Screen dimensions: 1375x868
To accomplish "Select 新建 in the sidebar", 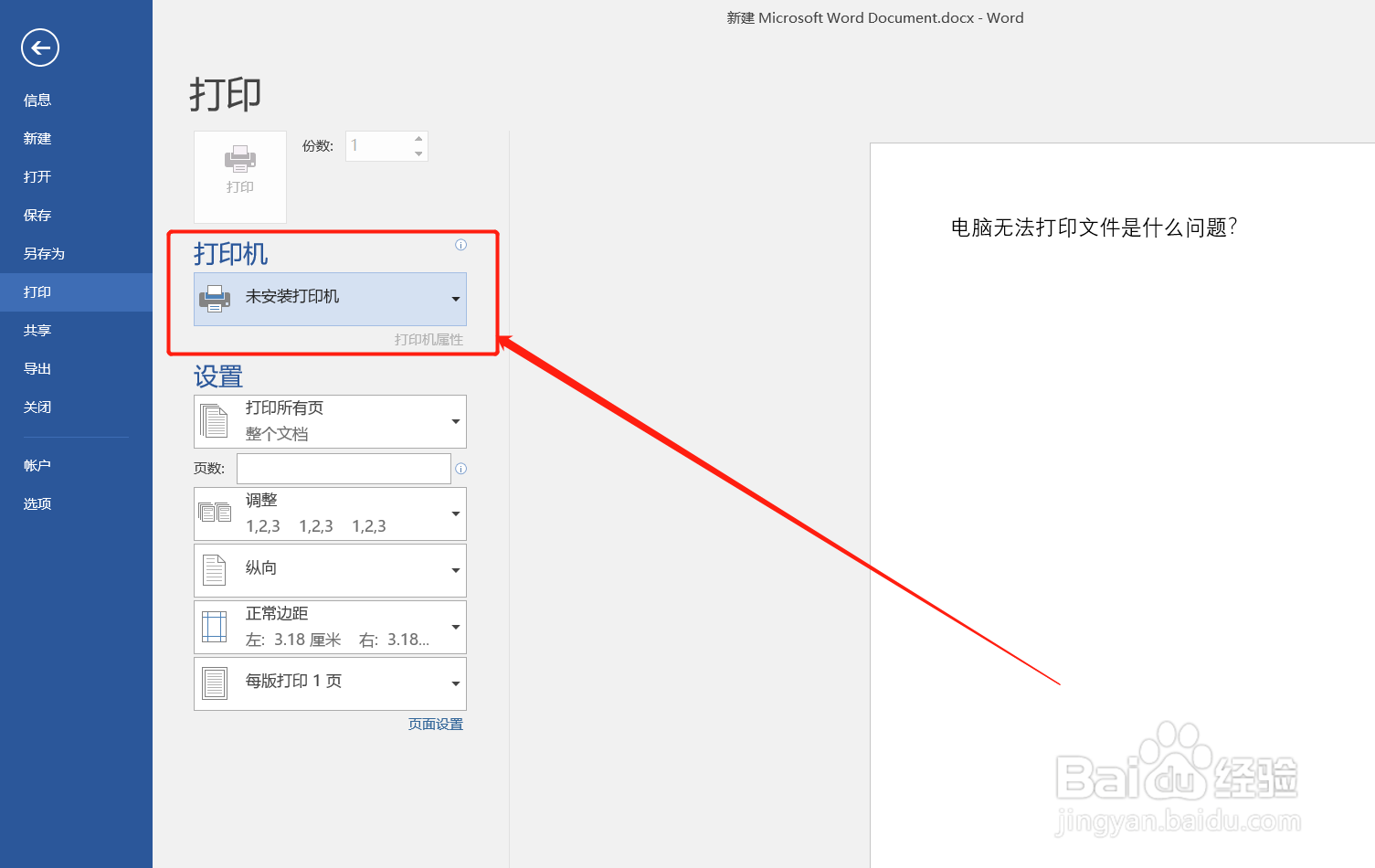I will point(76,139).
